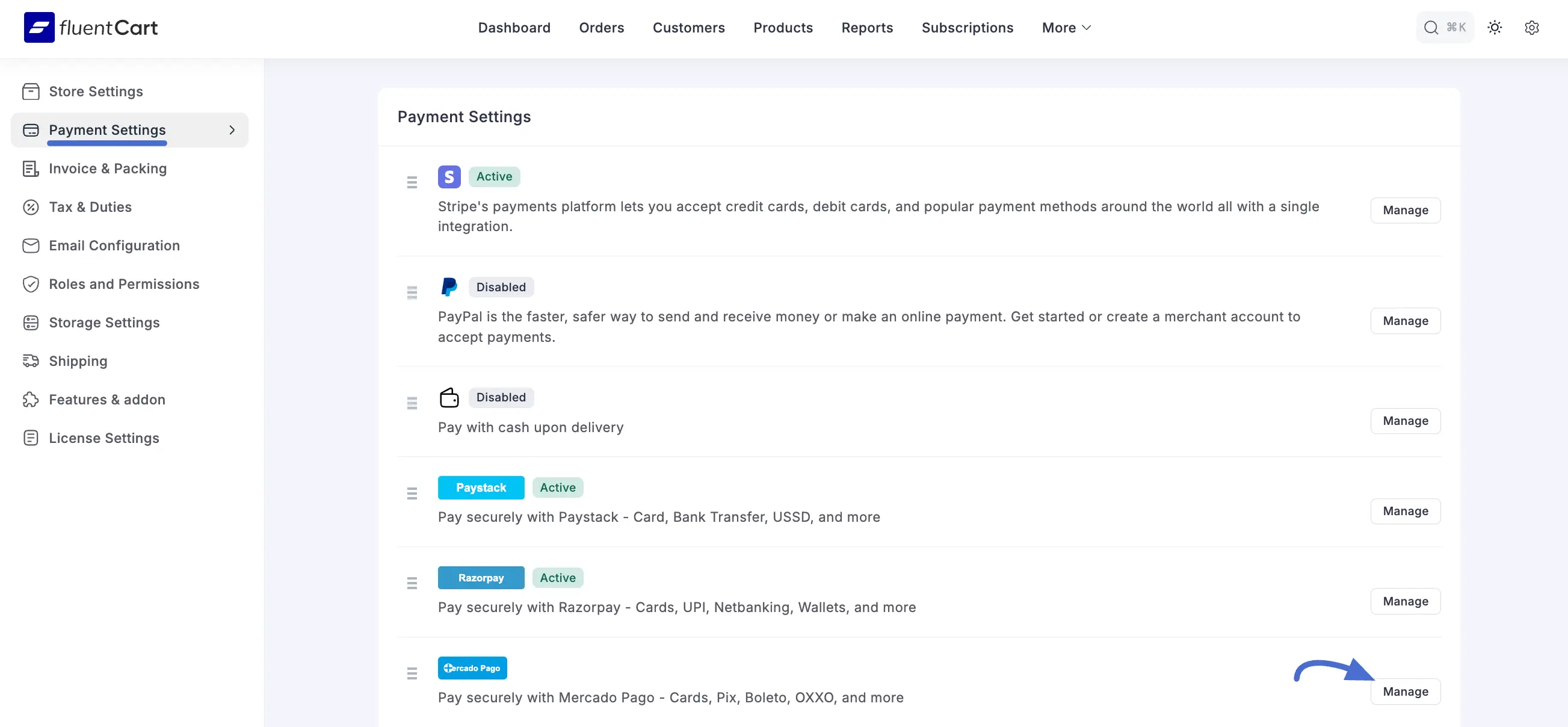Image resolution: width=1568 pixels, height=727 pixels.
Task: Expand the More menu dropdown
Action: (1066, 28)
